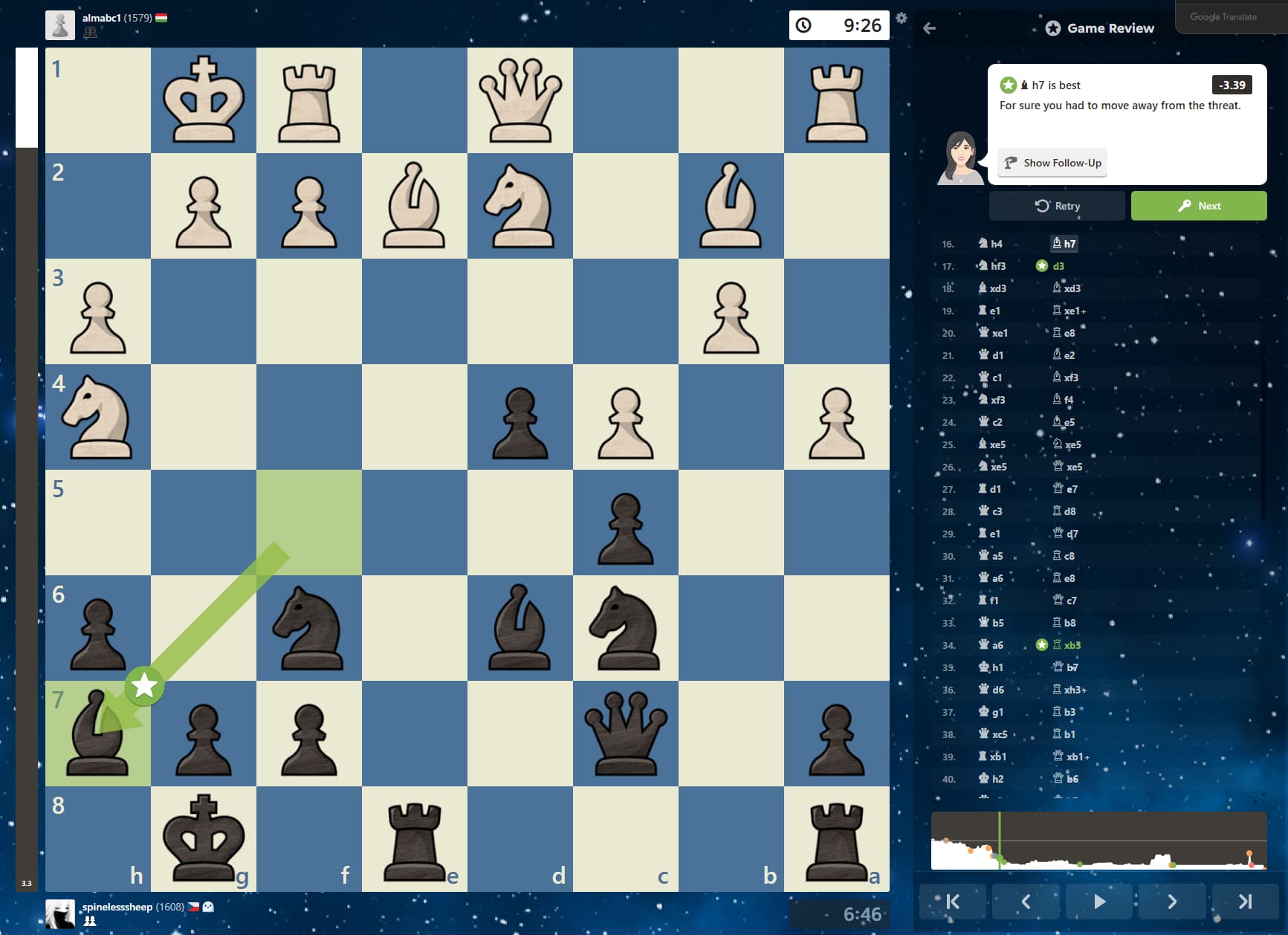Jump to the first move of game

point(952,902)
